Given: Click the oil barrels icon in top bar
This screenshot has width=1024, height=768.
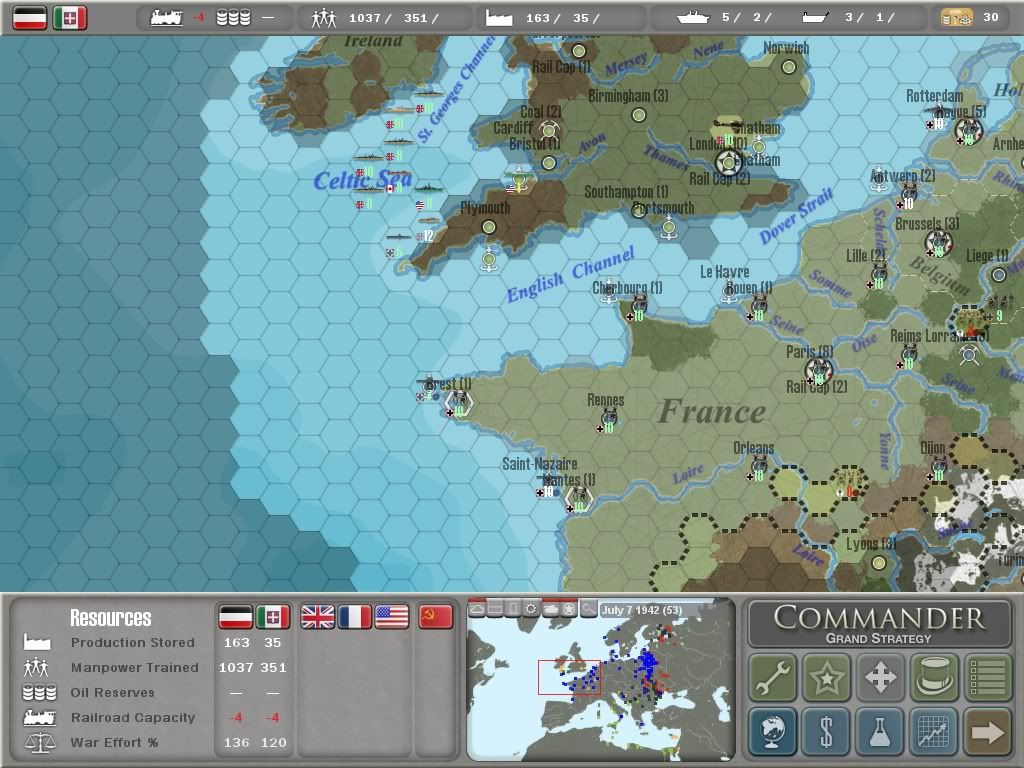Looking at the screenshot, I should (234, 18).
